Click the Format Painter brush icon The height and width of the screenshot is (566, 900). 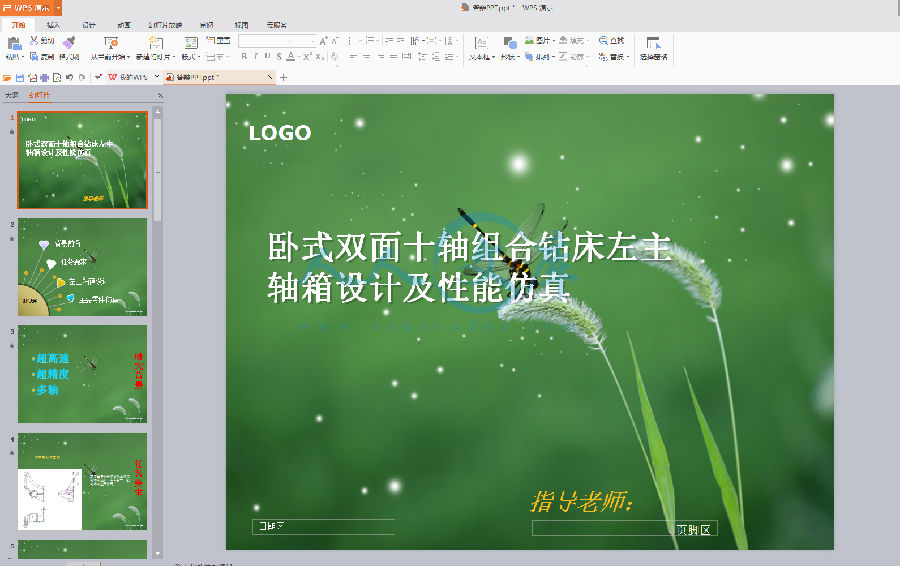(69, 42)
